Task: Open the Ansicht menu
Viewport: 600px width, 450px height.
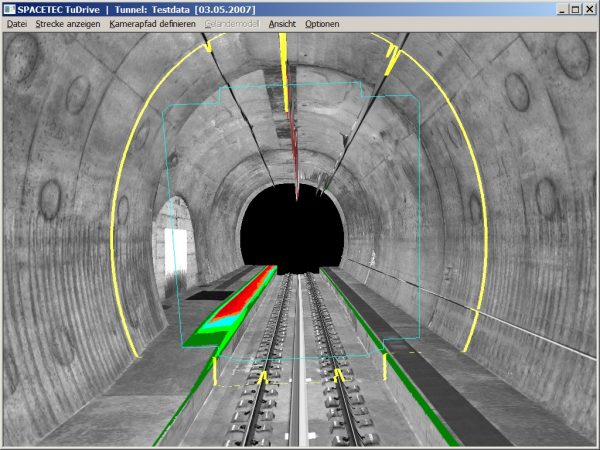Action: pyautogui.click(x=283, y=23)
